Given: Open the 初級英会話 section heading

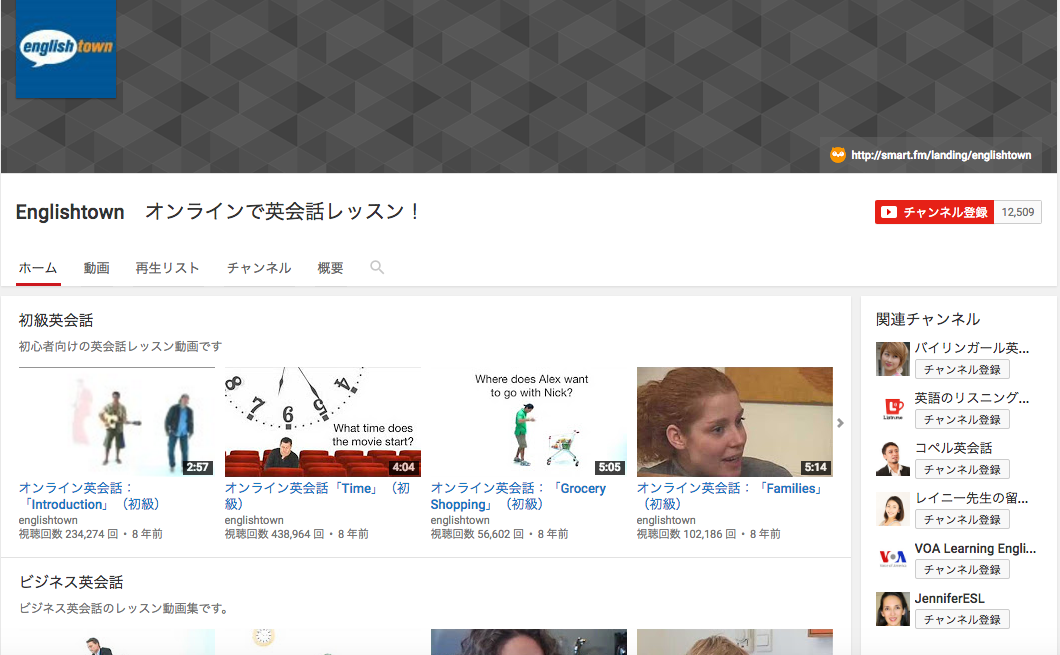Looking at the screenshot, I should point(56,320).
